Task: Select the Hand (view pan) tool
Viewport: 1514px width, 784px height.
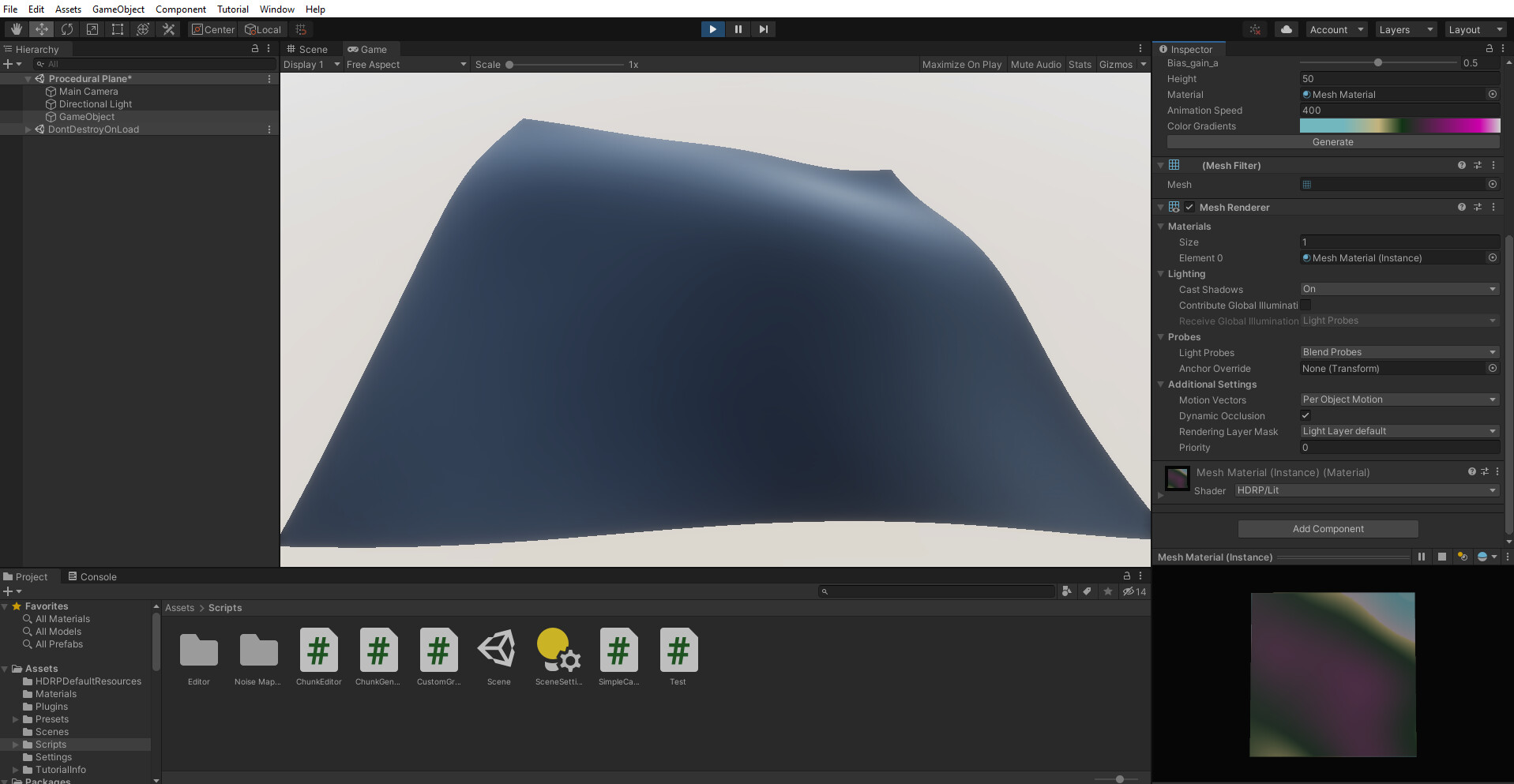Action: tap(15, 29)
